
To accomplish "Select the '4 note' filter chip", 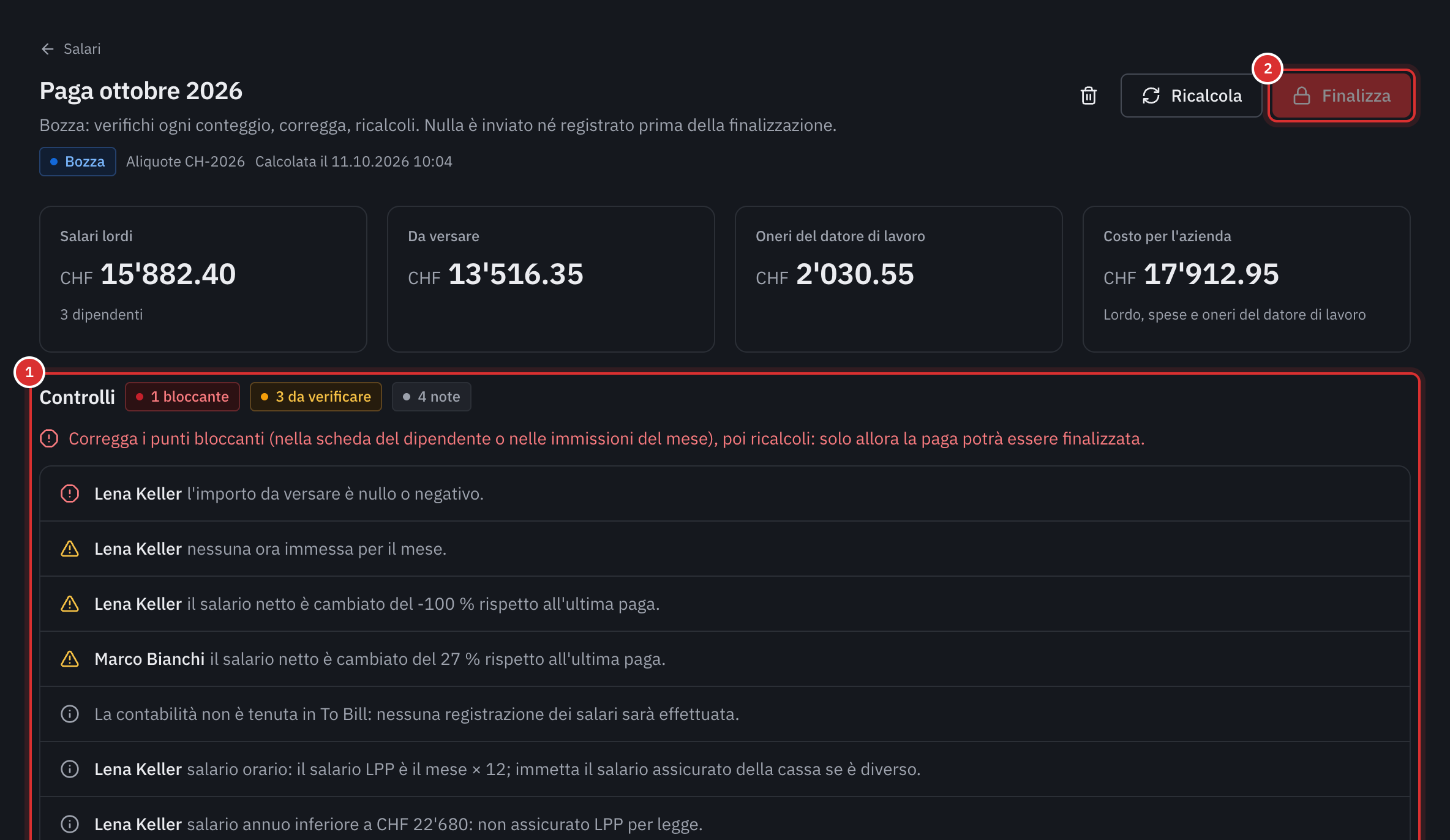I will click(432, 397).
